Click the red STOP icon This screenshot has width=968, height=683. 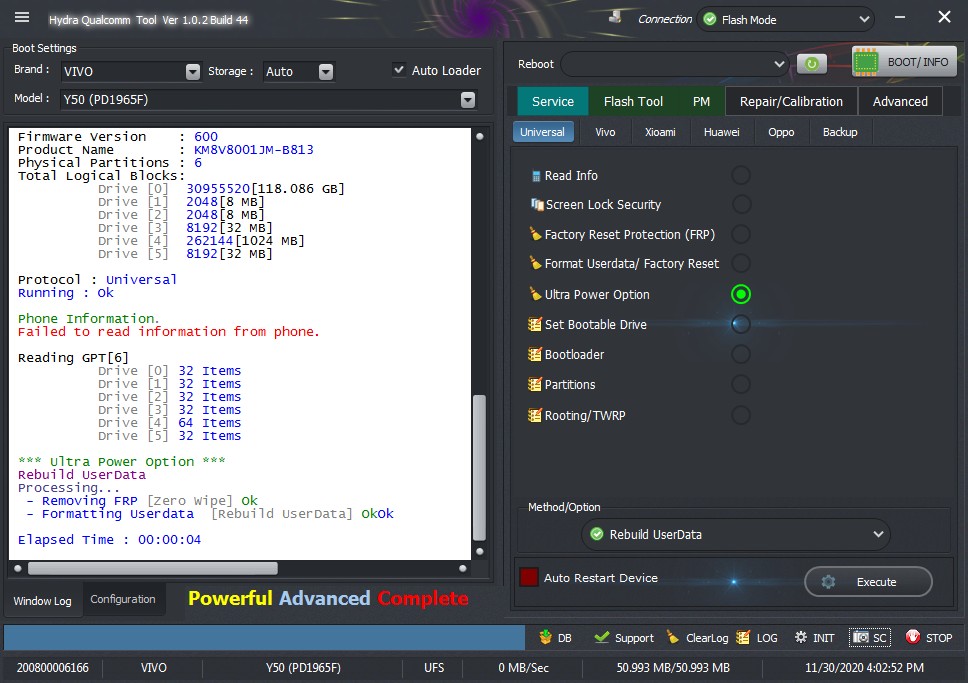[x=913, y=637]
